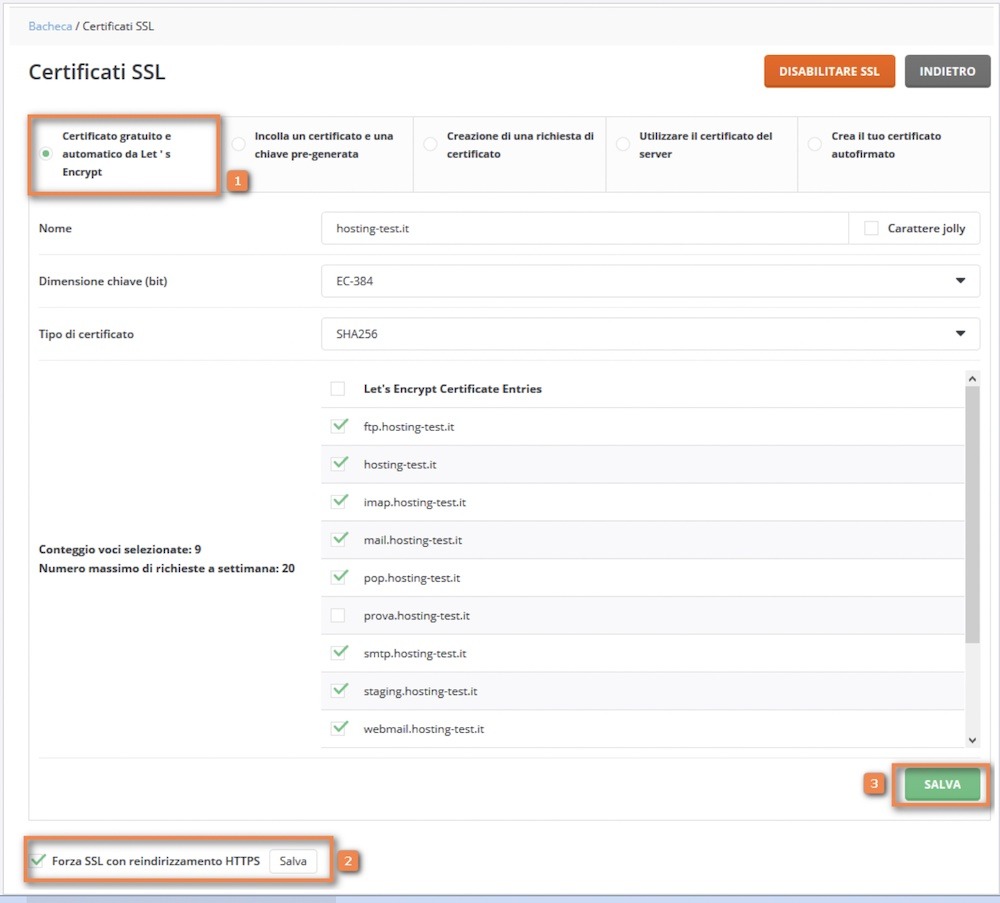Image resolution: width=1000 pixels, height=903 pixels.
Task: Select the Let's Encrypt free certificate option
Action: (x=46, y=154)
